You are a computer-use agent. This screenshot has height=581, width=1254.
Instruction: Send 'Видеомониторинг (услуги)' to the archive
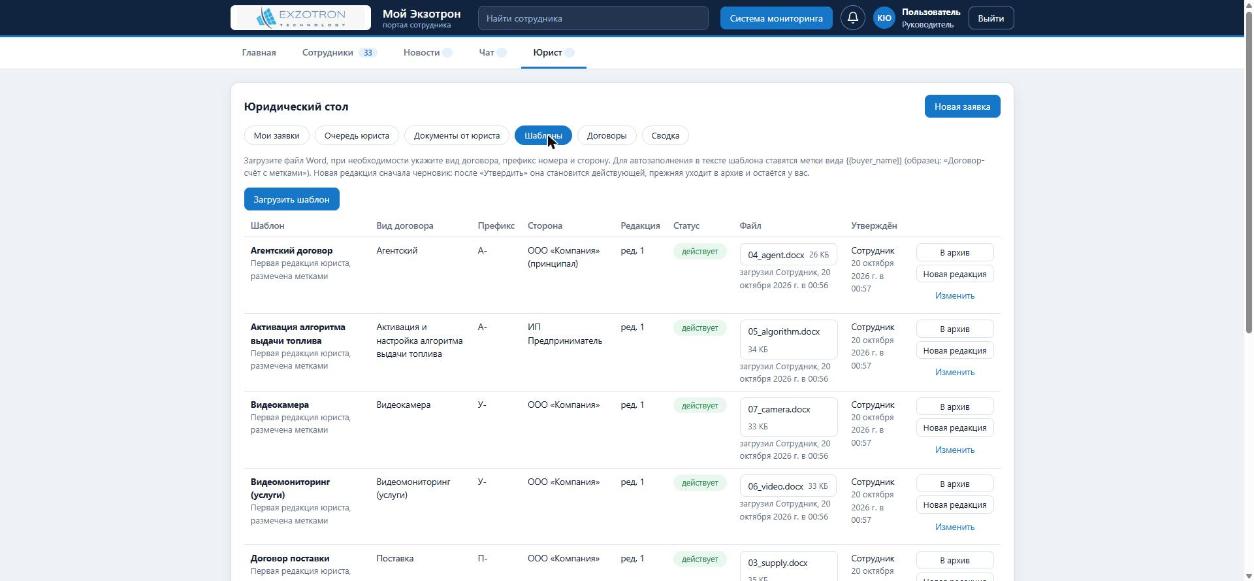pyautogui.click(x=955, y=484)
